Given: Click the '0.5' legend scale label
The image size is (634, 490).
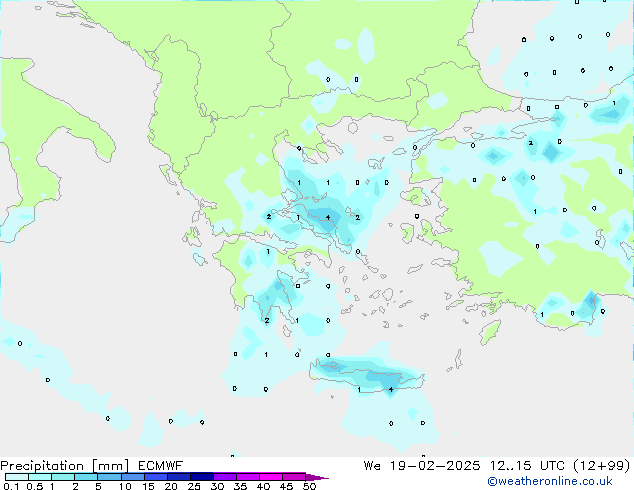Looking at the screenshot, I should pos(34,486).
